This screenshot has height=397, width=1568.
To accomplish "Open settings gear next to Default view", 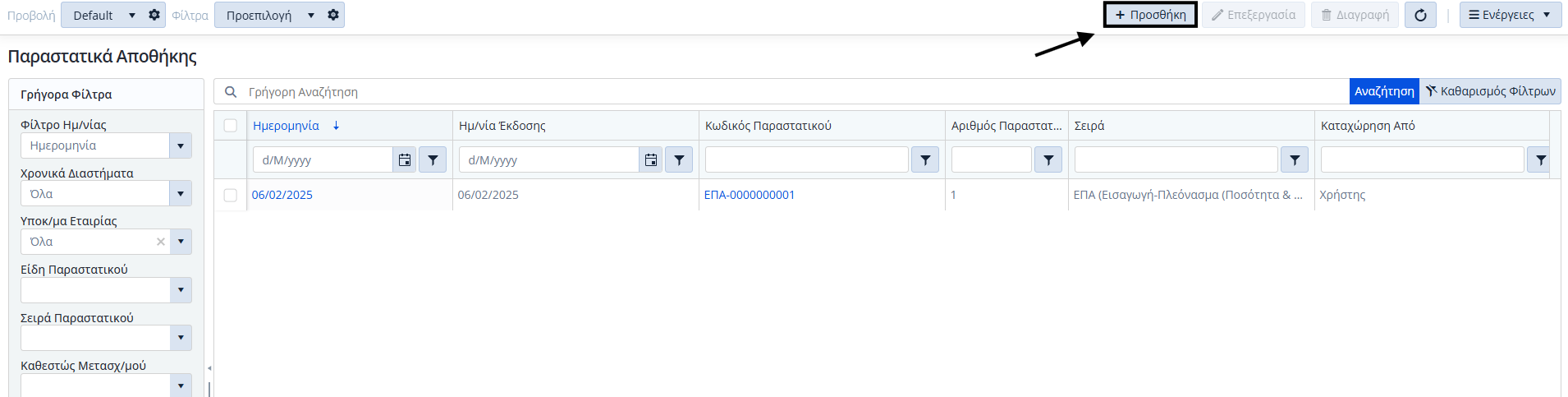I will pyautogui.click(x=154, y=15).
